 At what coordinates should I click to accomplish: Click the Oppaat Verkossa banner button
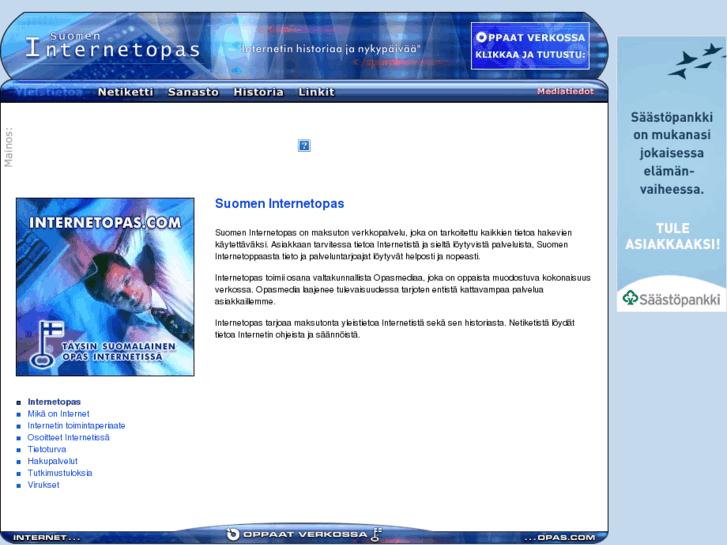click(x=530, y=46)
